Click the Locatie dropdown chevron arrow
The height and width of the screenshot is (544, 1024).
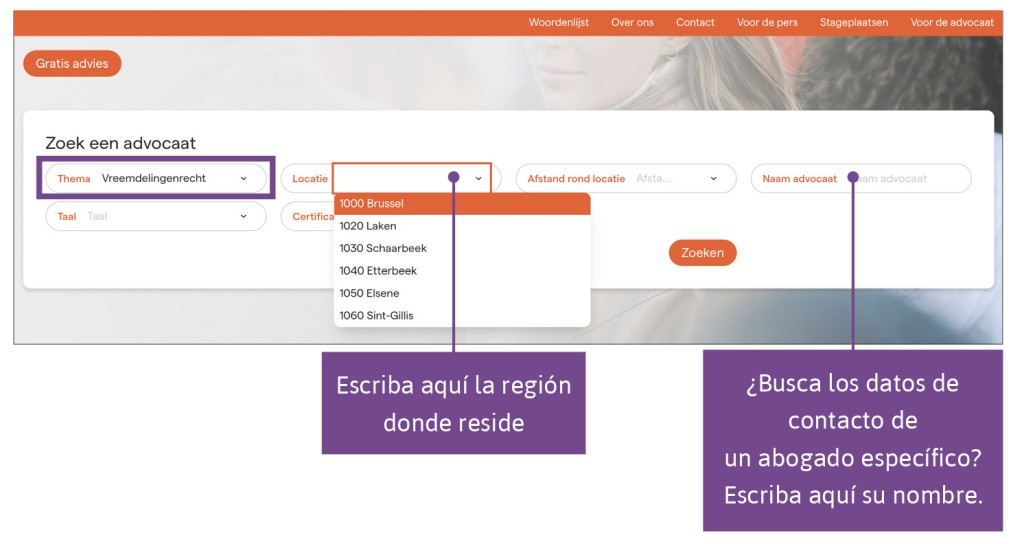478,179
